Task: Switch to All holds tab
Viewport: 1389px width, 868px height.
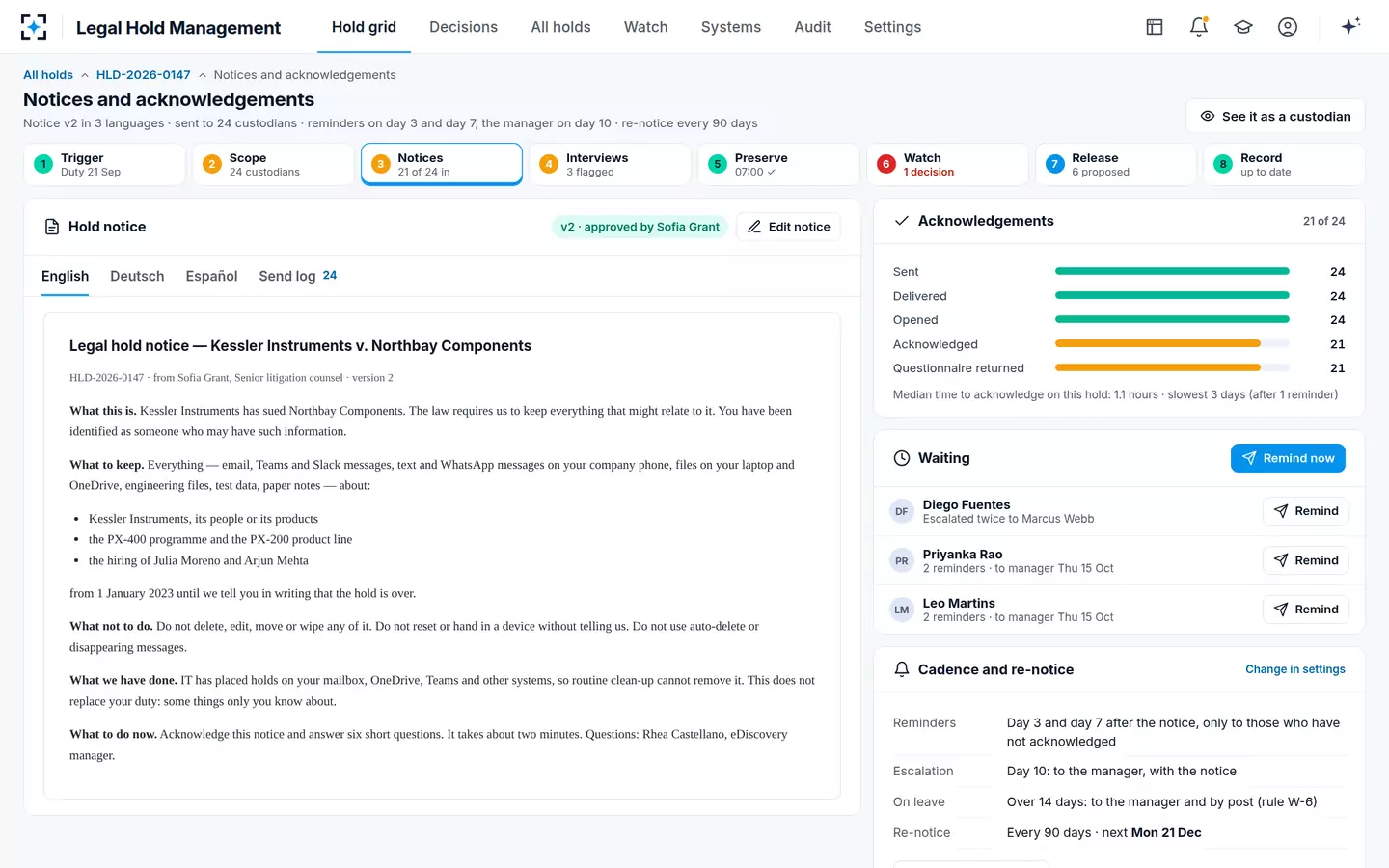Action: coord(560,27)
